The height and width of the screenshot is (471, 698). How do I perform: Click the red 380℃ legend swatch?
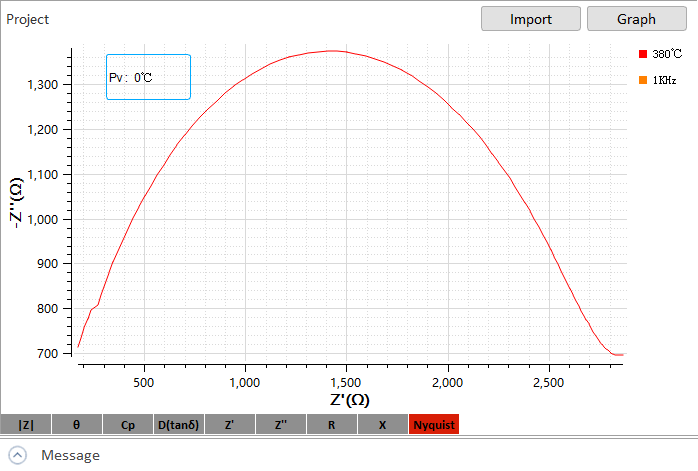[643, 54]
